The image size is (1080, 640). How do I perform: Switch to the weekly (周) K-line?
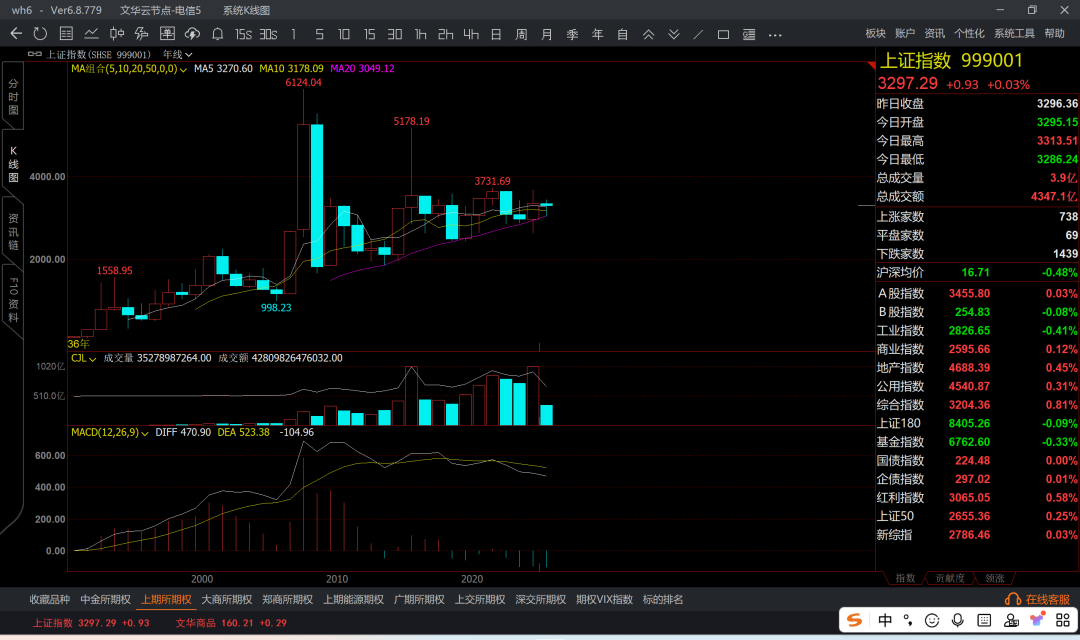click(x=521, y=34)
